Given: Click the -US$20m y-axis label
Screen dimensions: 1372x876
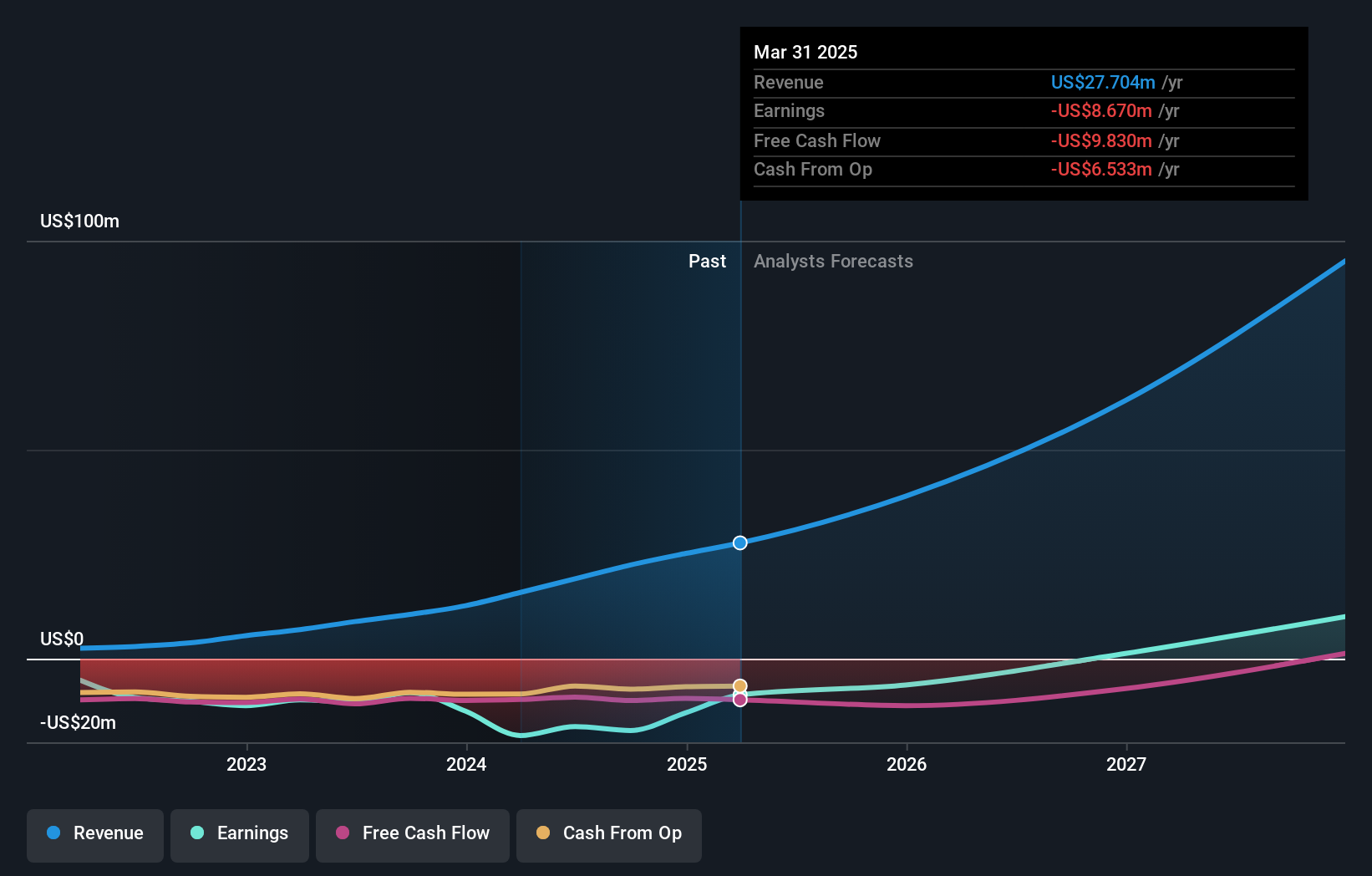Looking at the screenshot, I should [x=79, y=723].
